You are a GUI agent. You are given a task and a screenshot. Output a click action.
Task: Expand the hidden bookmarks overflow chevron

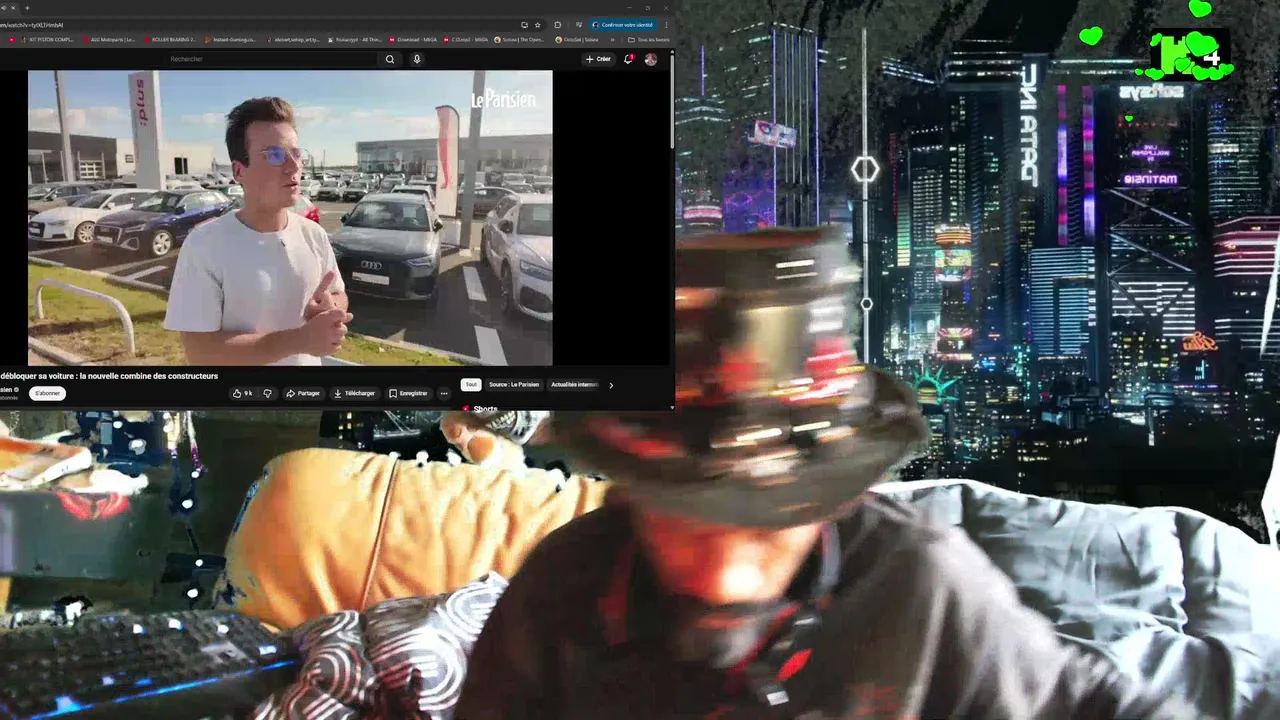(612, 39)
